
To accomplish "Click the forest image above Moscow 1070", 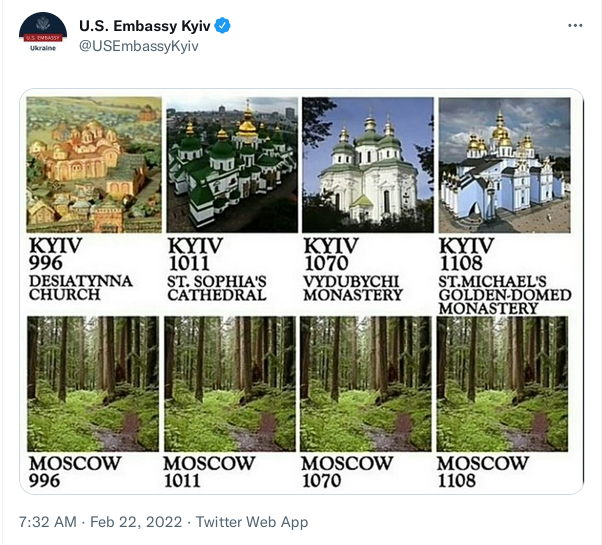I will coord(367,384).
